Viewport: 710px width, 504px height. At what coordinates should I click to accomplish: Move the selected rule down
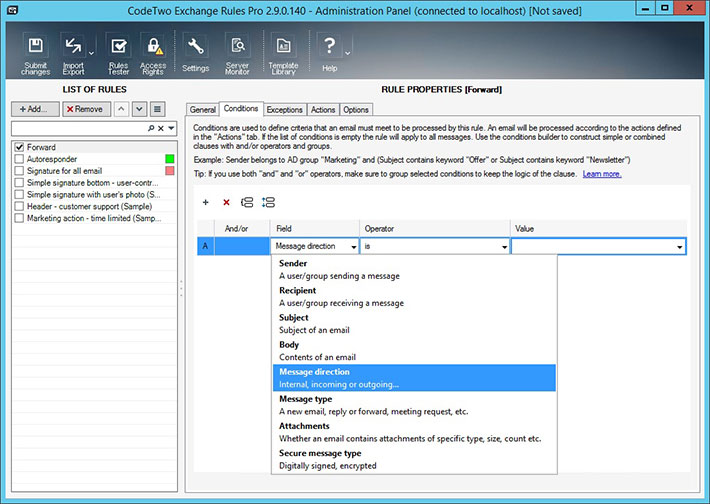(x=139, y=109)
